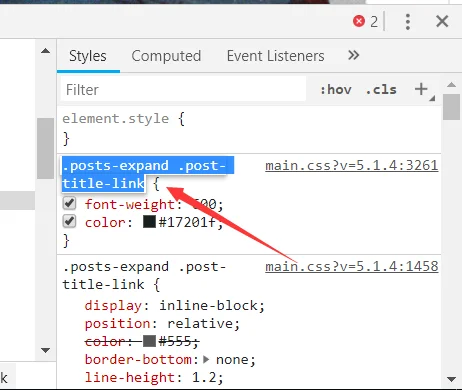Show more tabs with double chevron
The height and width of the screenshot is (390, 462).
click(x=353, y=55)
